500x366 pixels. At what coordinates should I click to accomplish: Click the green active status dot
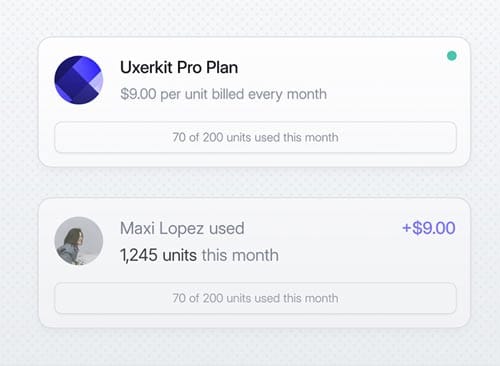point(452,56)
